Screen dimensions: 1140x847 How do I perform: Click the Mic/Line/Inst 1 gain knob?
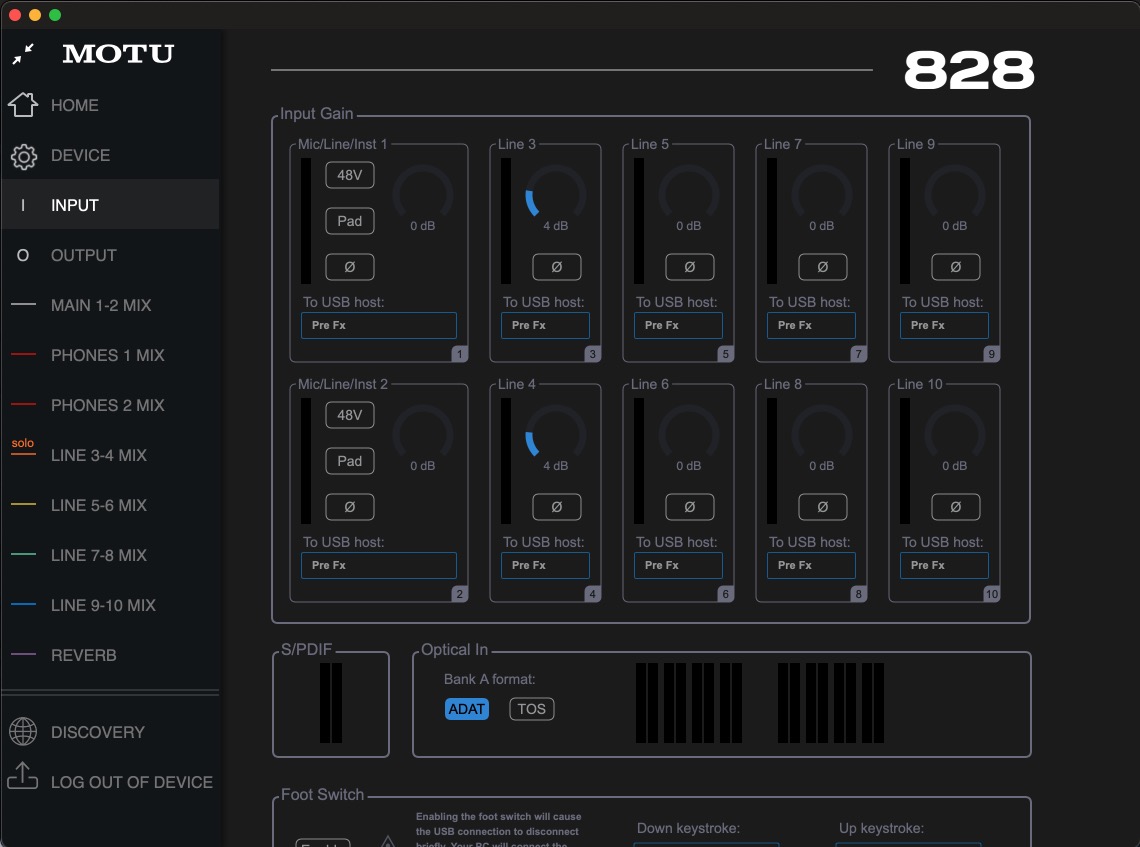click(422, 194)
